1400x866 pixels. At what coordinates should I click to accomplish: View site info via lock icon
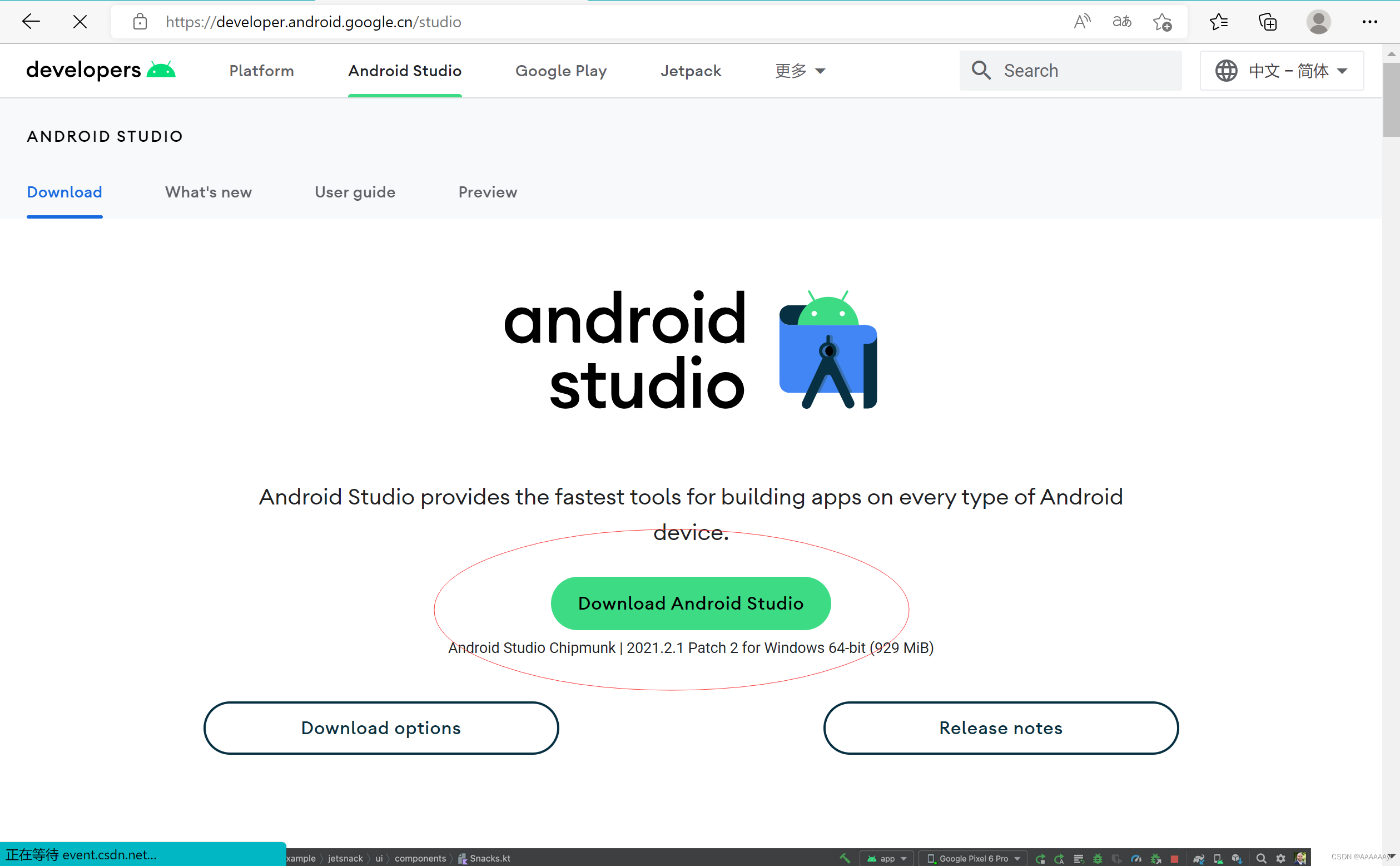click(x=140, y=22)
